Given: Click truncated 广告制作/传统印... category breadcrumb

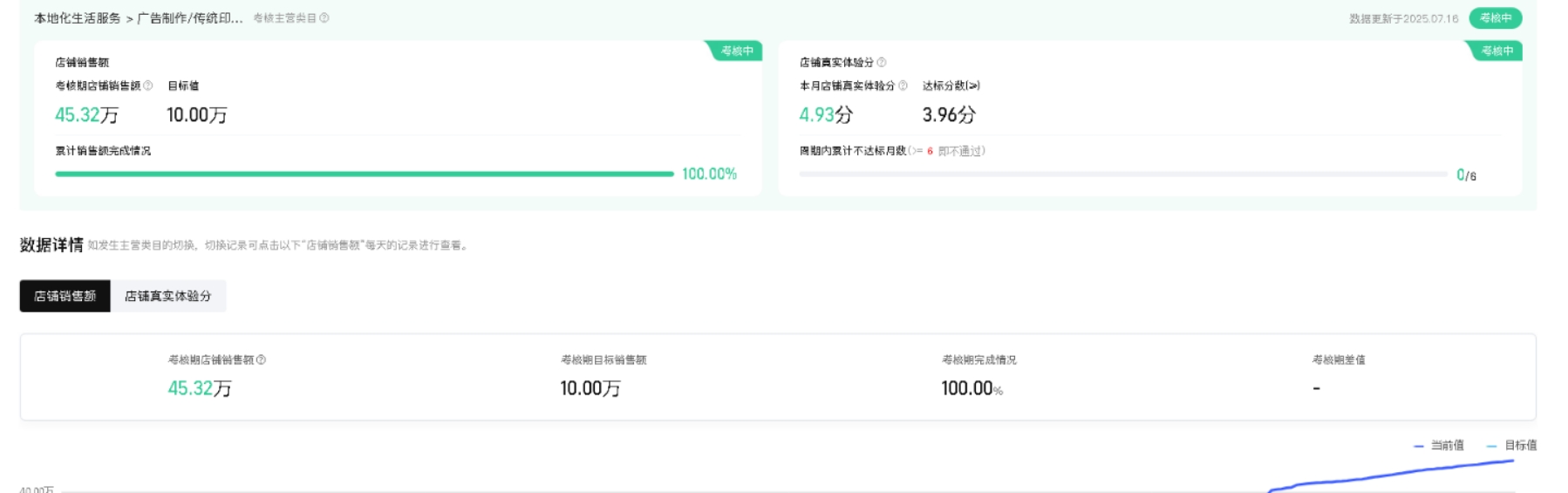Looking at the screenshot, I should click(189, 18).
